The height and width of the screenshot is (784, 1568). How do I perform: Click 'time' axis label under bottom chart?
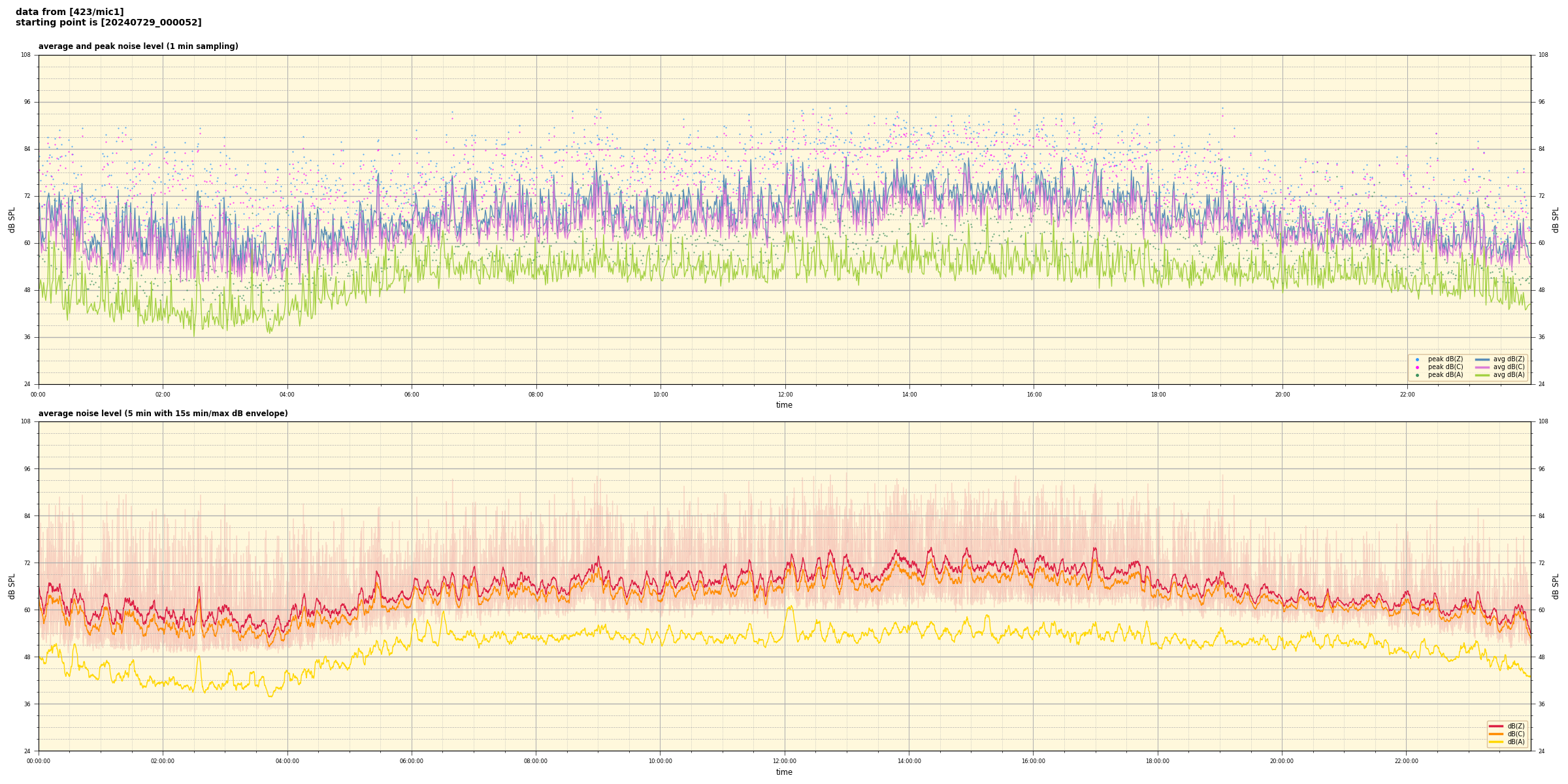(784, 772)
